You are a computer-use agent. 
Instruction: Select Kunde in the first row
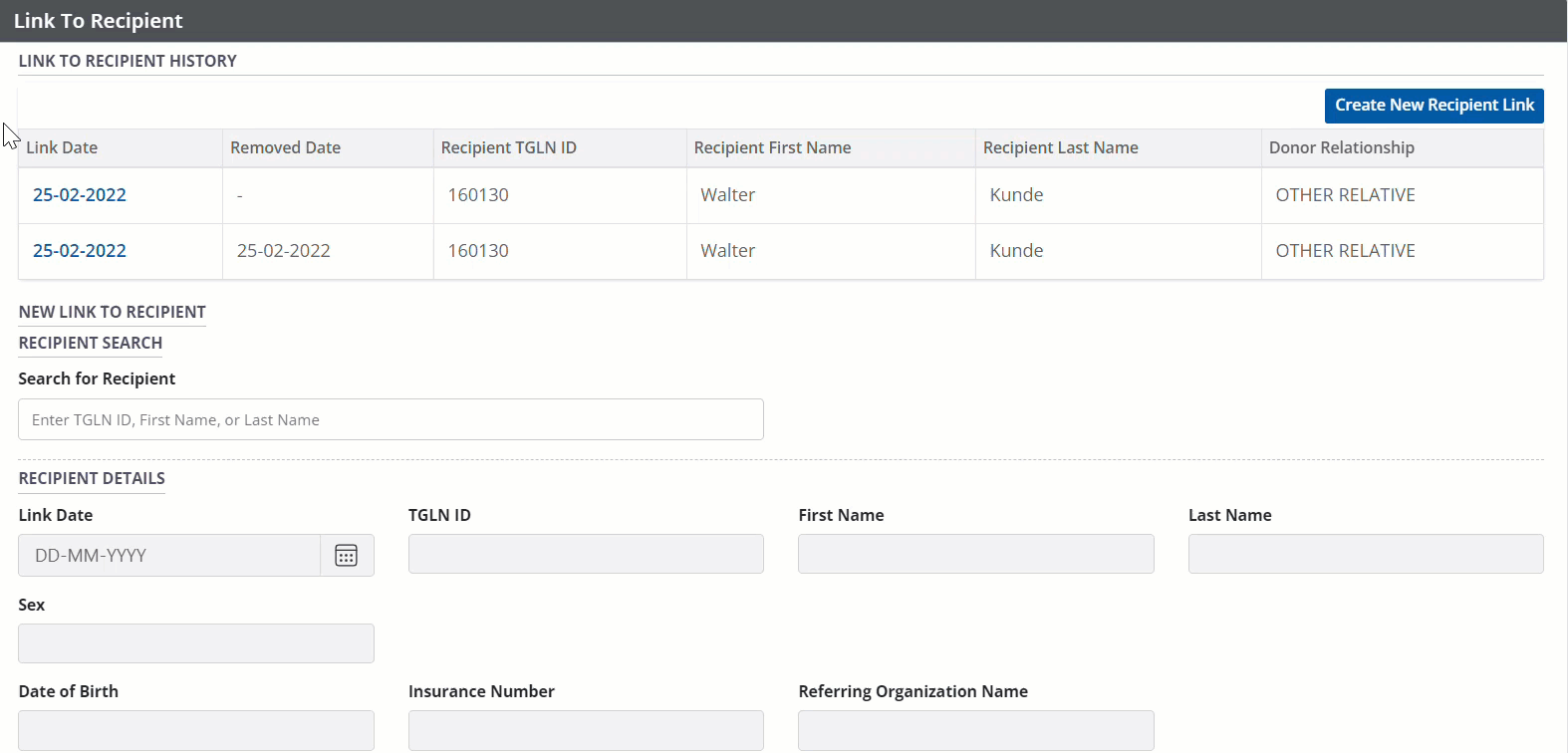coord(1016,195)
